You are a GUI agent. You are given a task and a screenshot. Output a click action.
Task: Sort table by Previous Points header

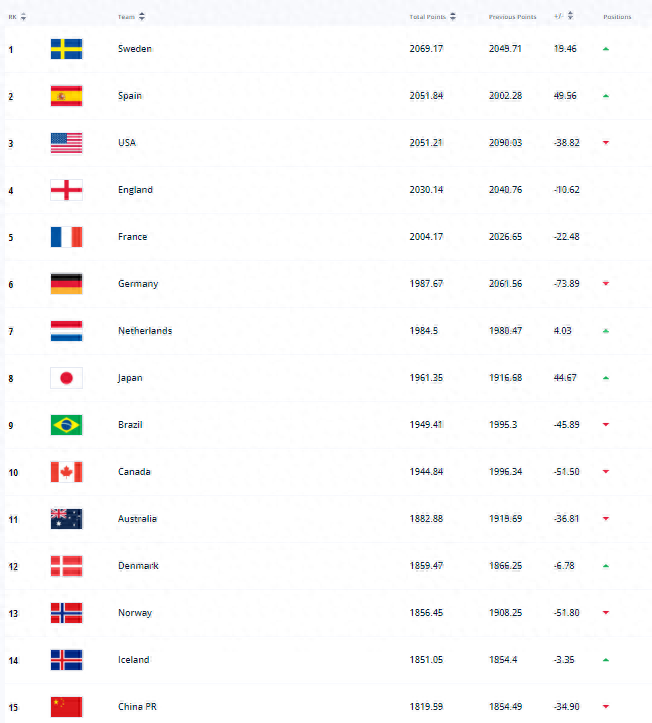512,17
